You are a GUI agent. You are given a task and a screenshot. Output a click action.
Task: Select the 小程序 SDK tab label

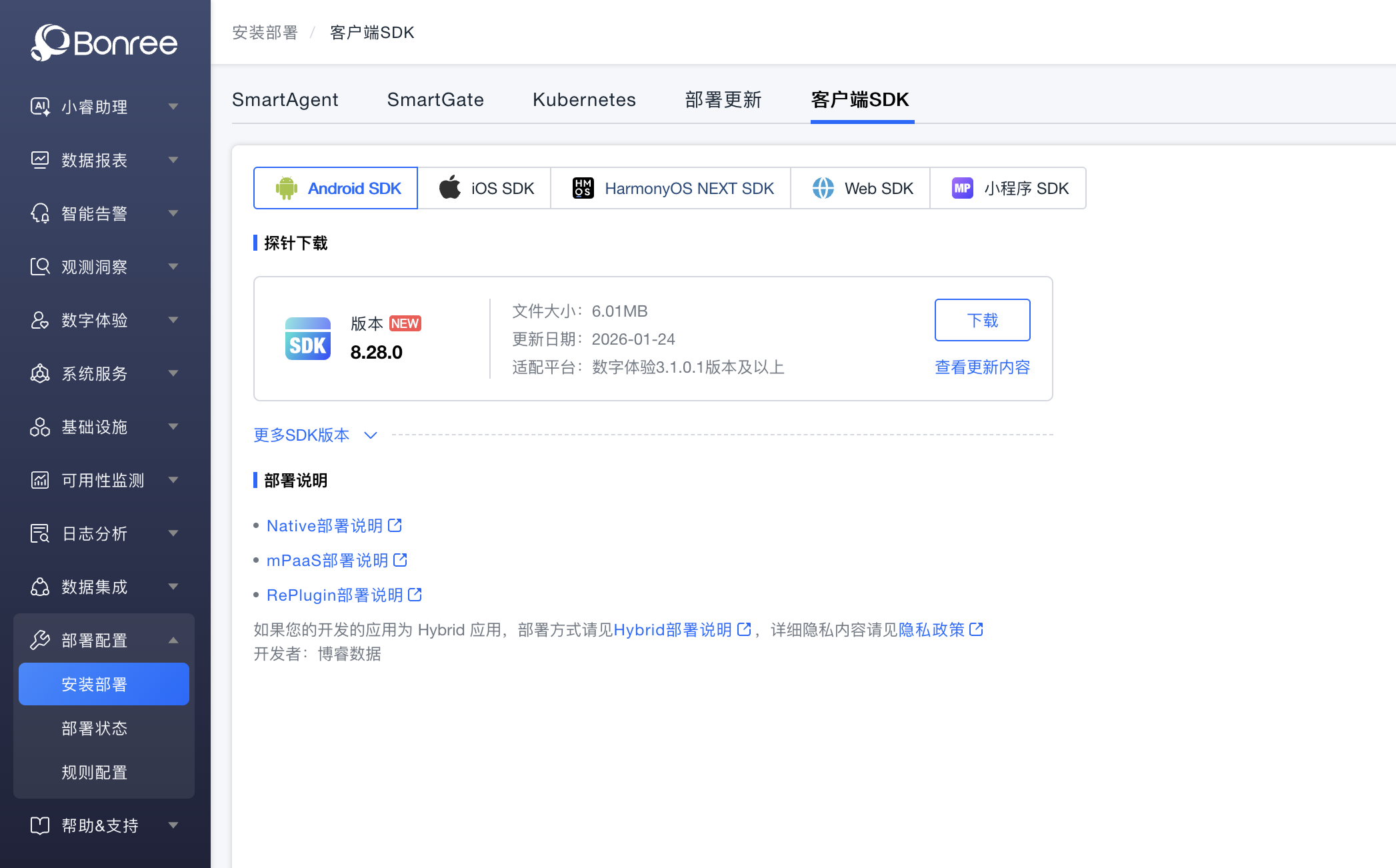click(1027, 189)
